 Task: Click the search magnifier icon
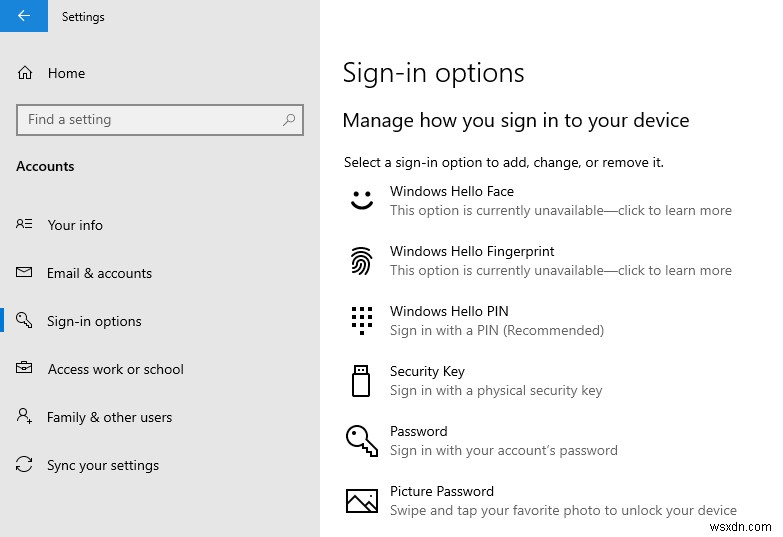click(x=289, y=119)
